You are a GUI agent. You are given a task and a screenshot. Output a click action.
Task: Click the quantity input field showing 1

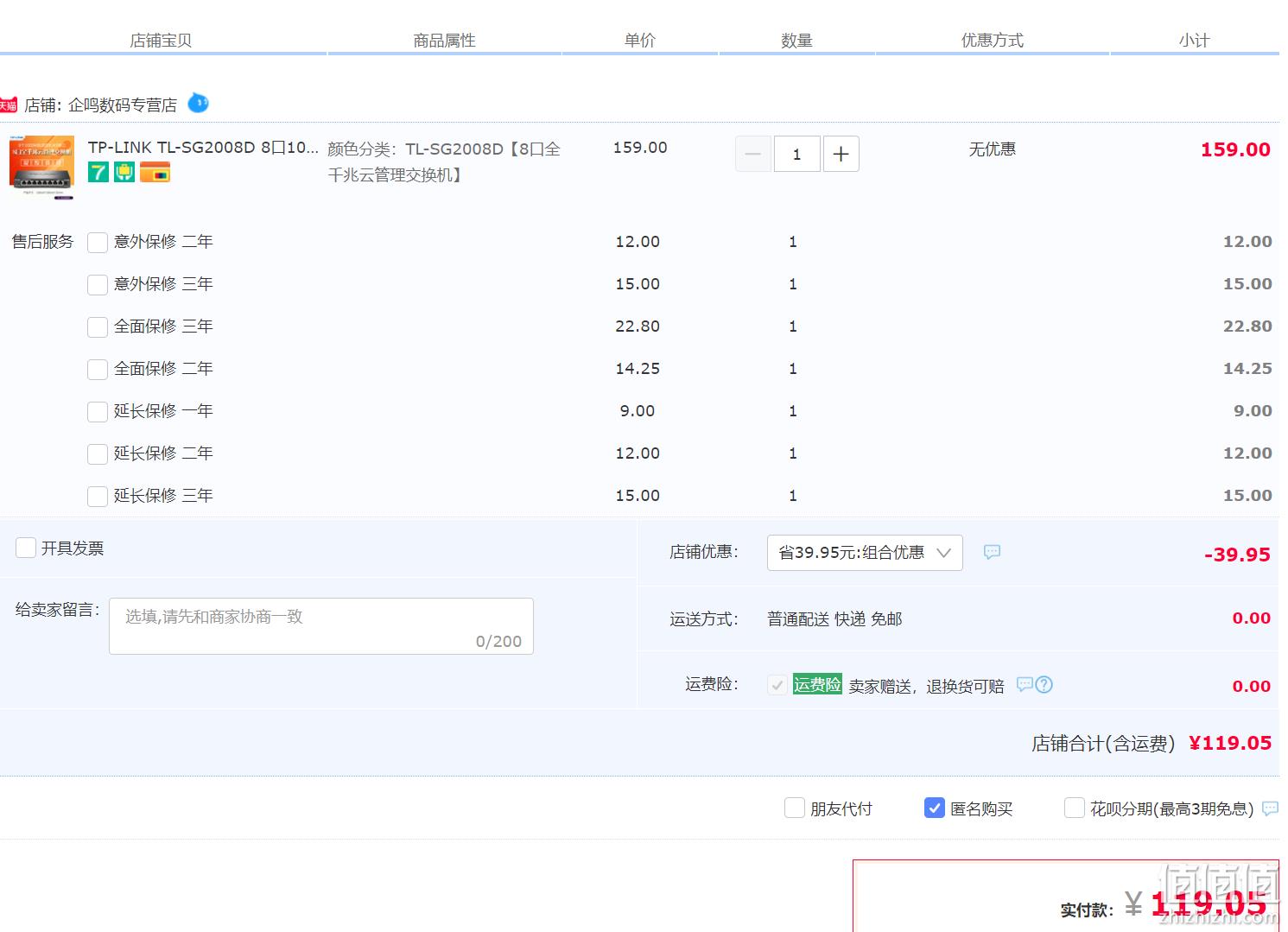coord(796,155)
